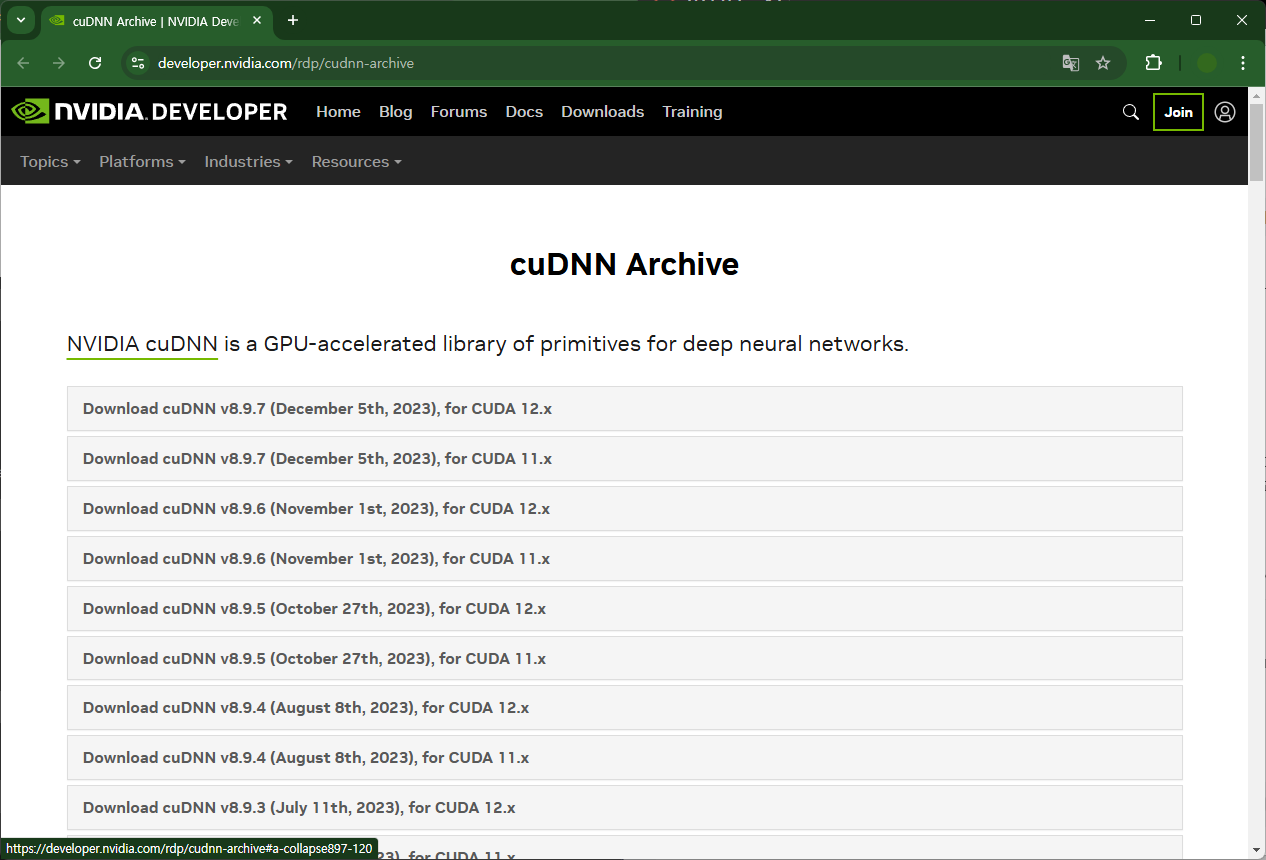Image resolution: width=1266 pixels, height=860 pixels.
Task: Open site information icon in address bar
Action: [x=139, y=63]
